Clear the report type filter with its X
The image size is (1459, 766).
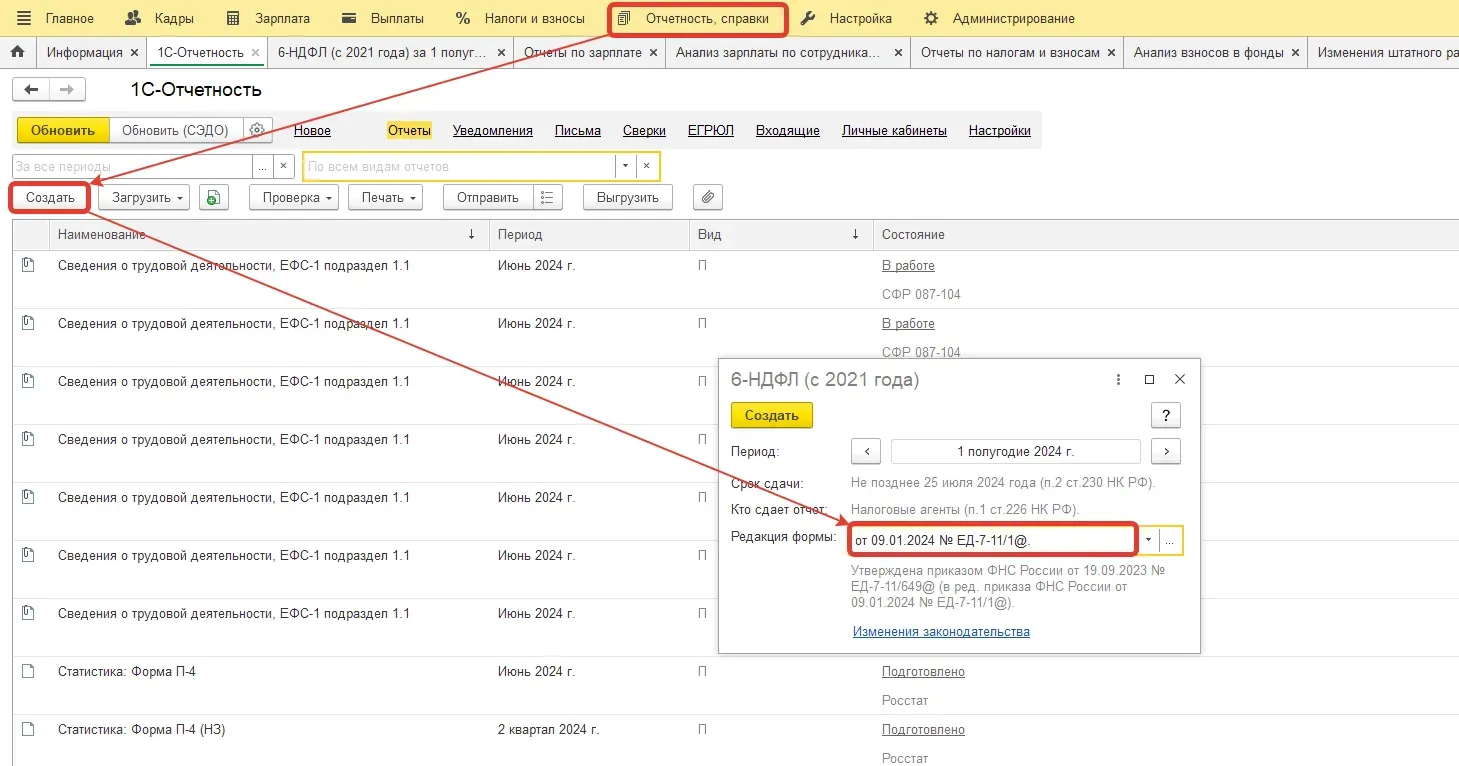coord(647,167)
